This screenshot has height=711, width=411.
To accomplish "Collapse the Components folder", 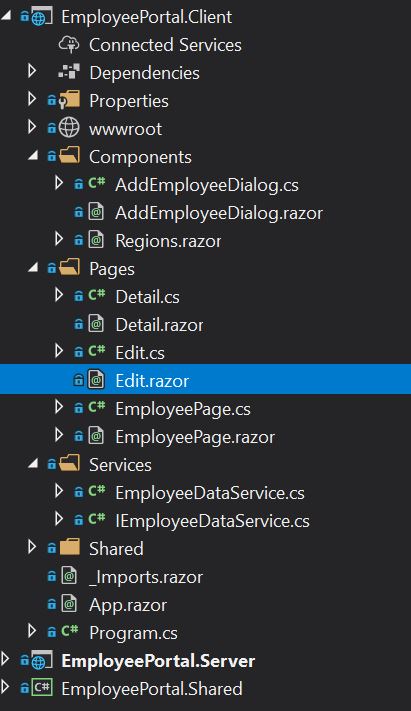I will [x=33, y=156].
